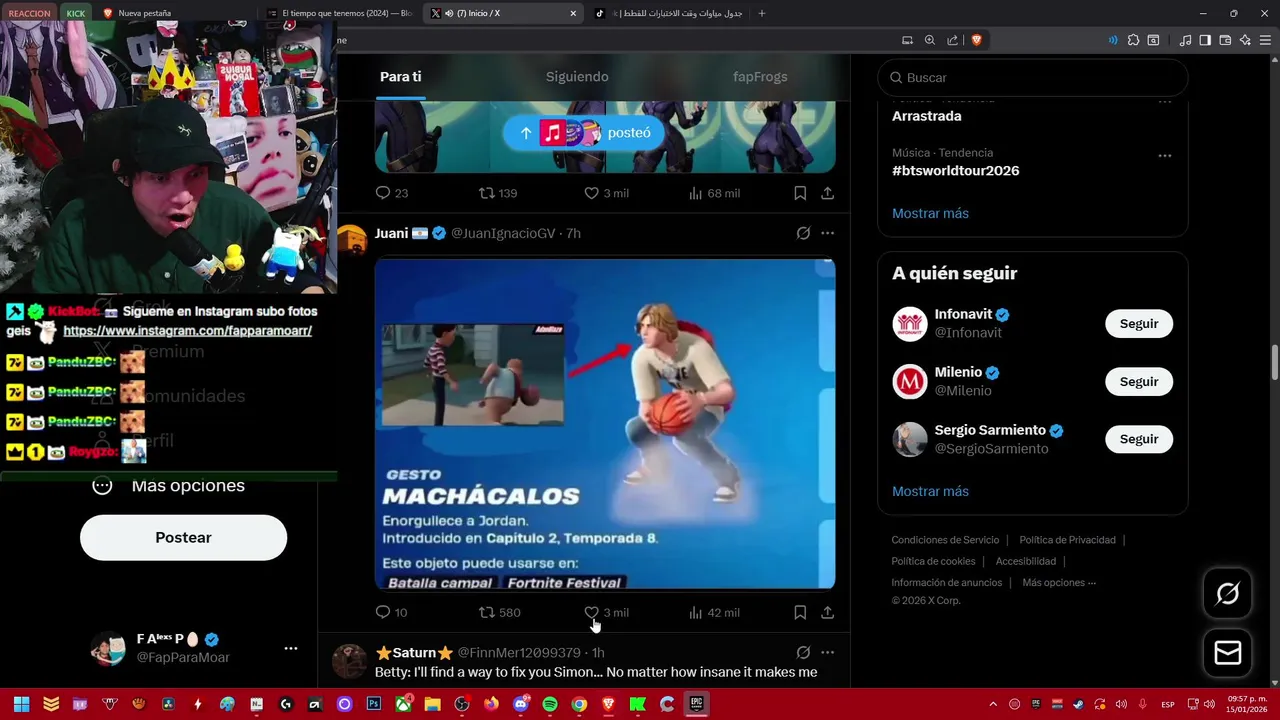Switch to the Para ti tab

point(401,77)
